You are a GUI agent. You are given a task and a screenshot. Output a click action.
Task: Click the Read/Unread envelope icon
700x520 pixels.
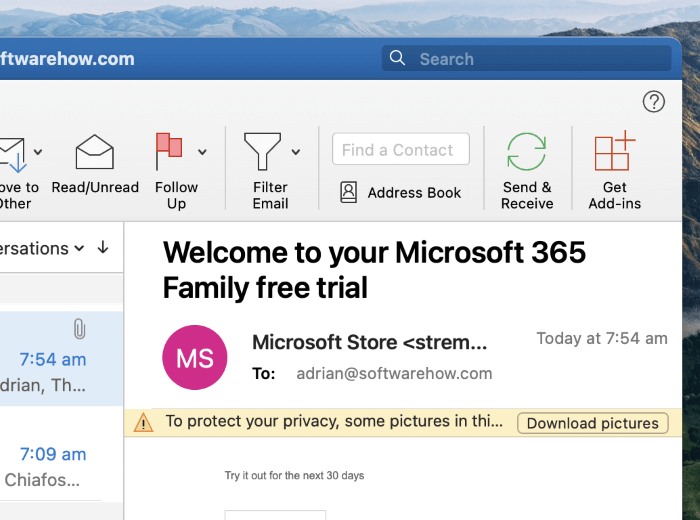[x=95, y=152]
